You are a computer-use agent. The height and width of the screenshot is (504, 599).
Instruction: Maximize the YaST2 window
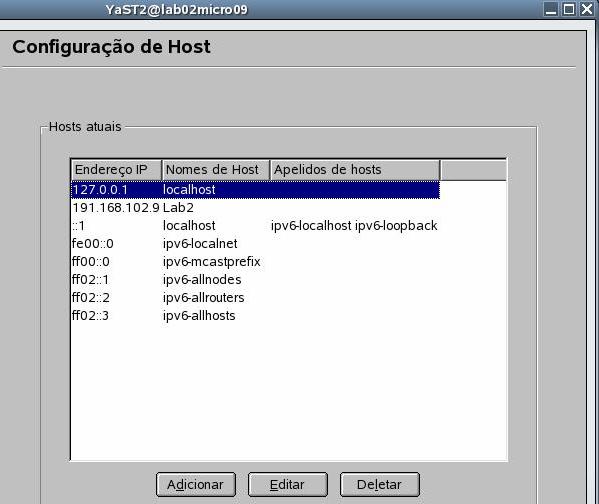coord(568,9)
